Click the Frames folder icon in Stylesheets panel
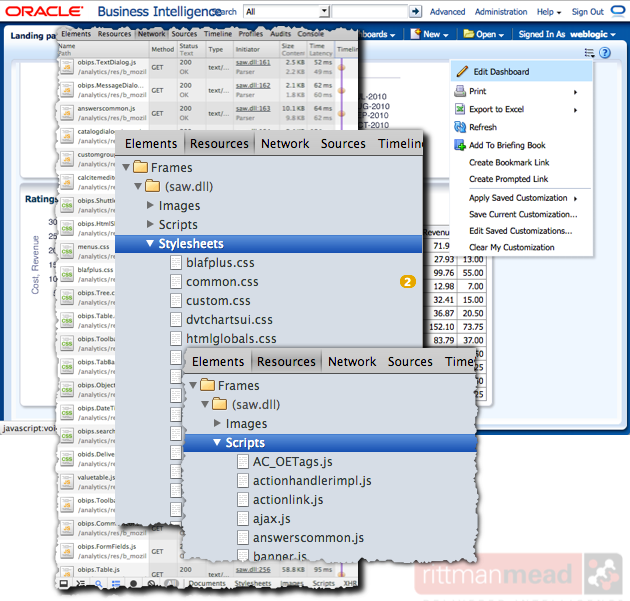The width and height of the screenshot is (630, 601). point(140,167)
